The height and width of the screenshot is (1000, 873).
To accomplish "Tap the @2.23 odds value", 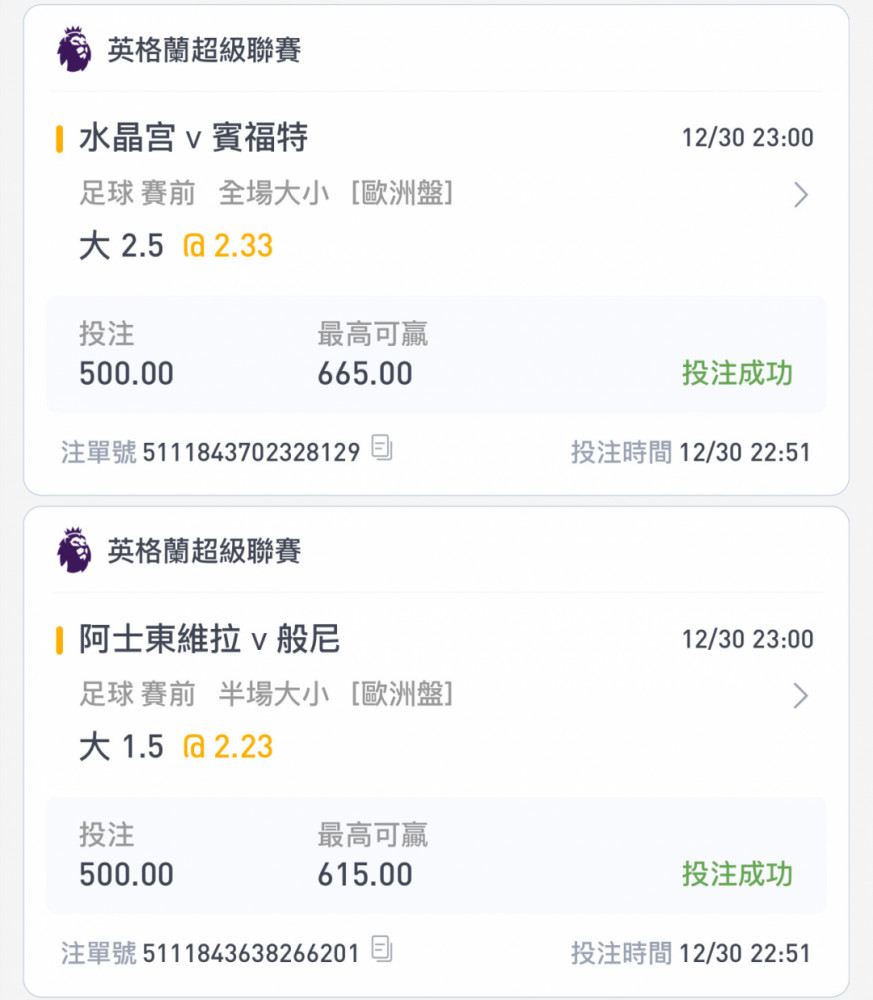I will [228, 747].
